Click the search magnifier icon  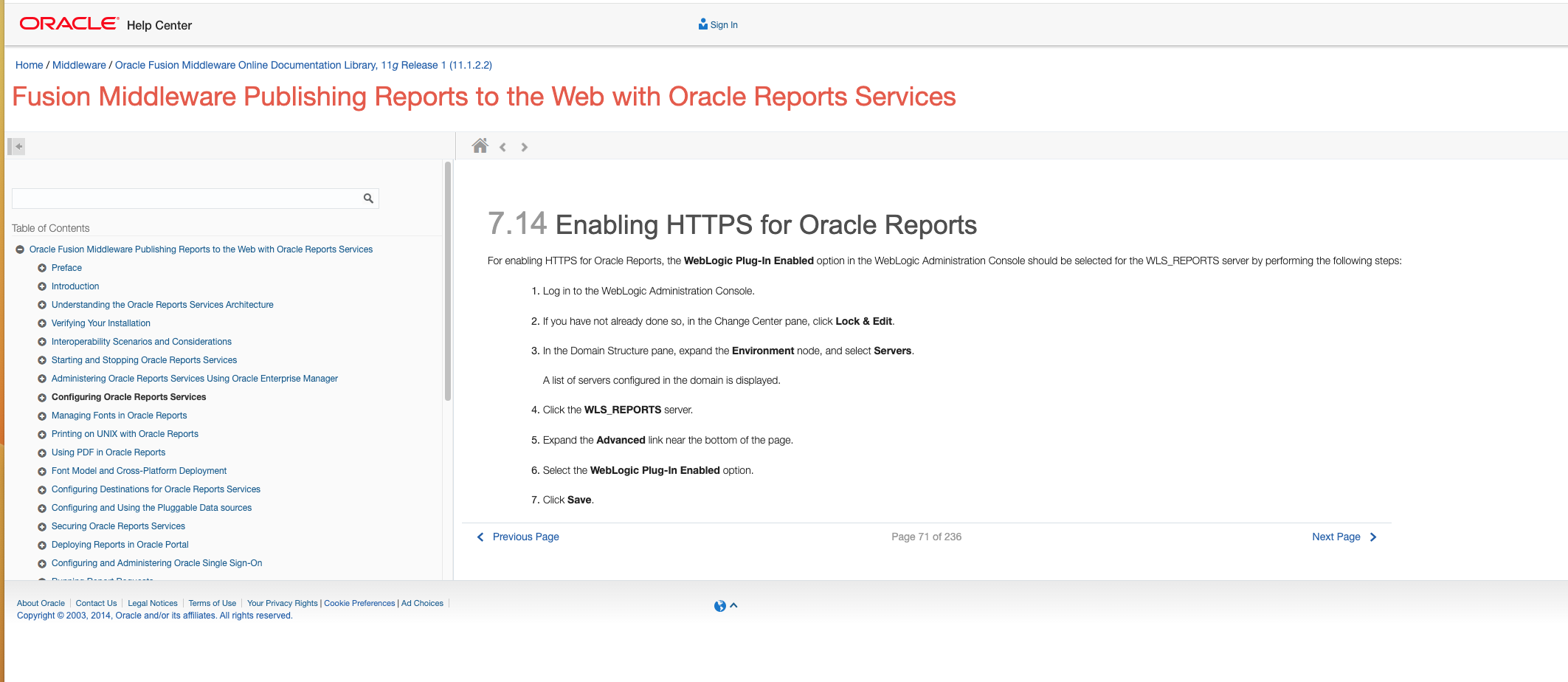[368, 199]
